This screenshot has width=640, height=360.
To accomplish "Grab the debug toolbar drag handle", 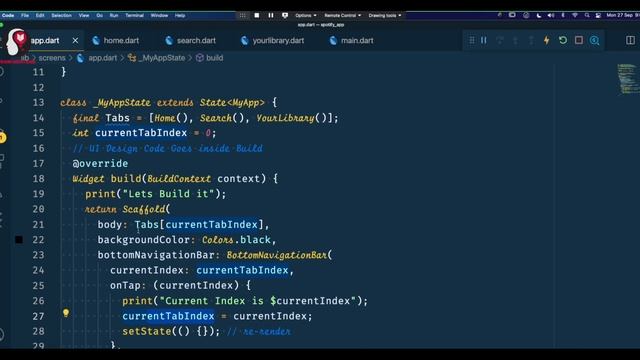I will (471, 40).
